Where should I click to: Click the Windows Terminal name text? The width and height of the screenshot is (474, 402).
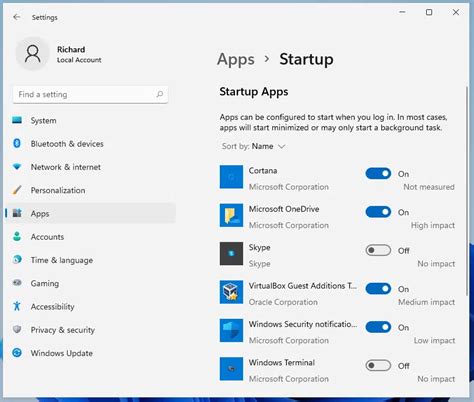[x=282, y=362]
